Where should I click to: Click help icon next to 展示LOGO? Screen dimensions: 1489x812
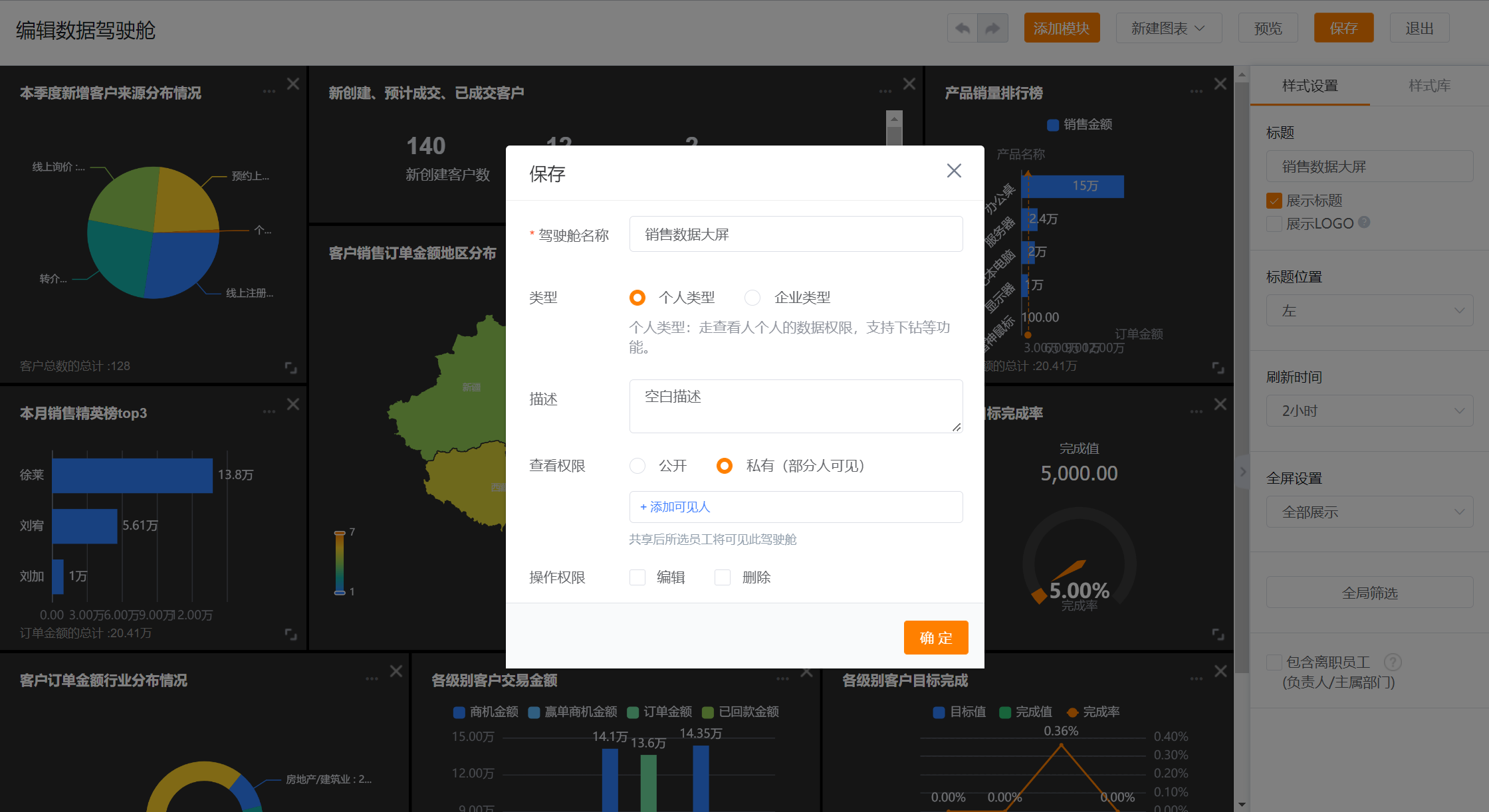tap(1364, 223)
